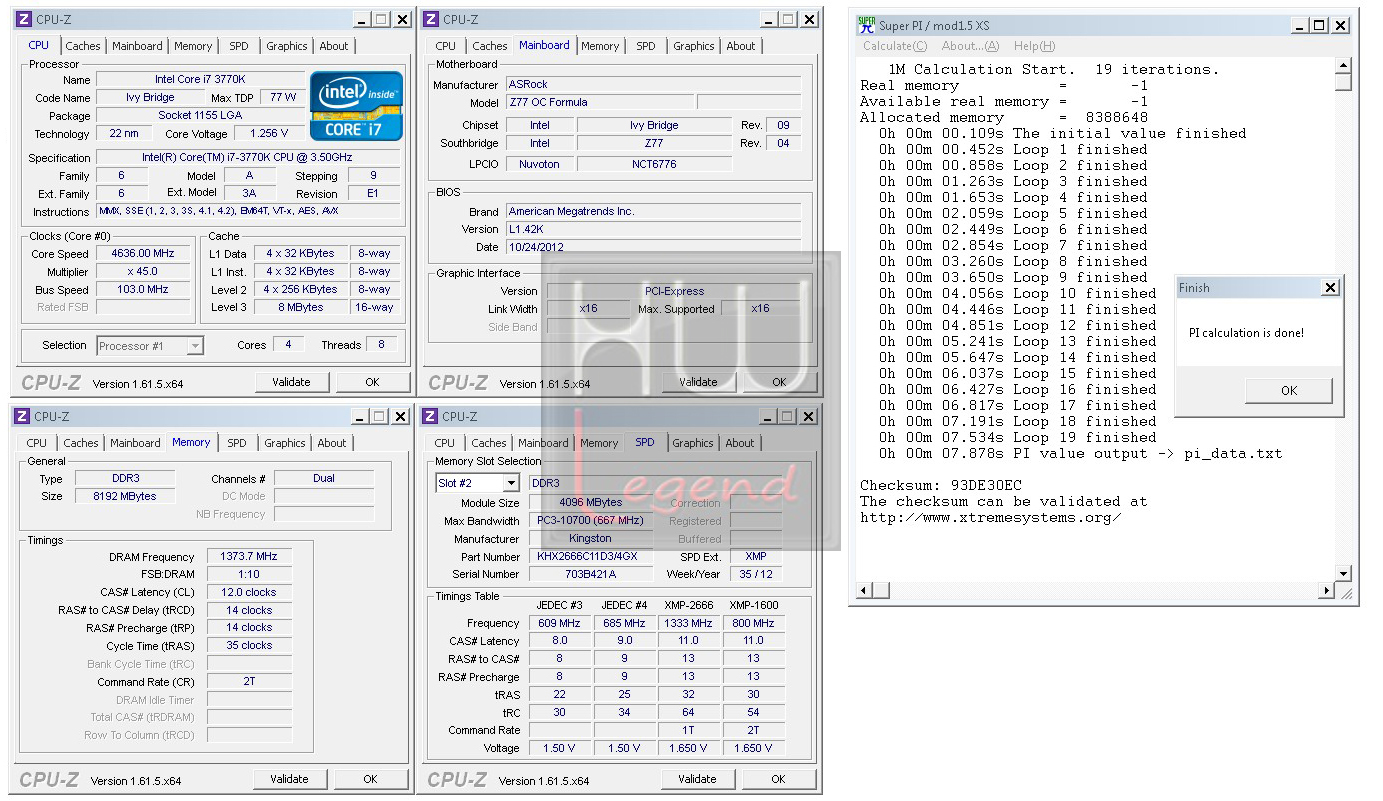Switch to Graphics tab in the CPU tab window
This screenshot has width=1383, height=801.
pos(287,46)
